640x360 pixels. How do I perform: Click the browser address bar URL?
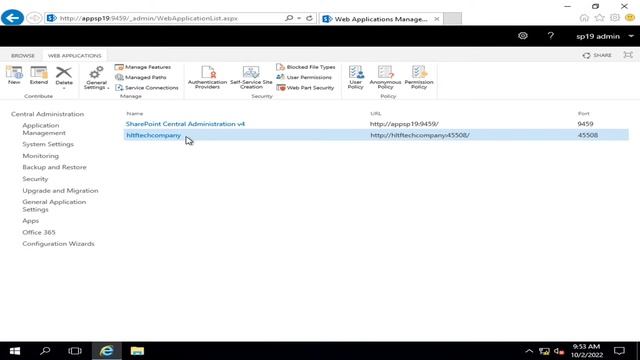tap(149, 18)
